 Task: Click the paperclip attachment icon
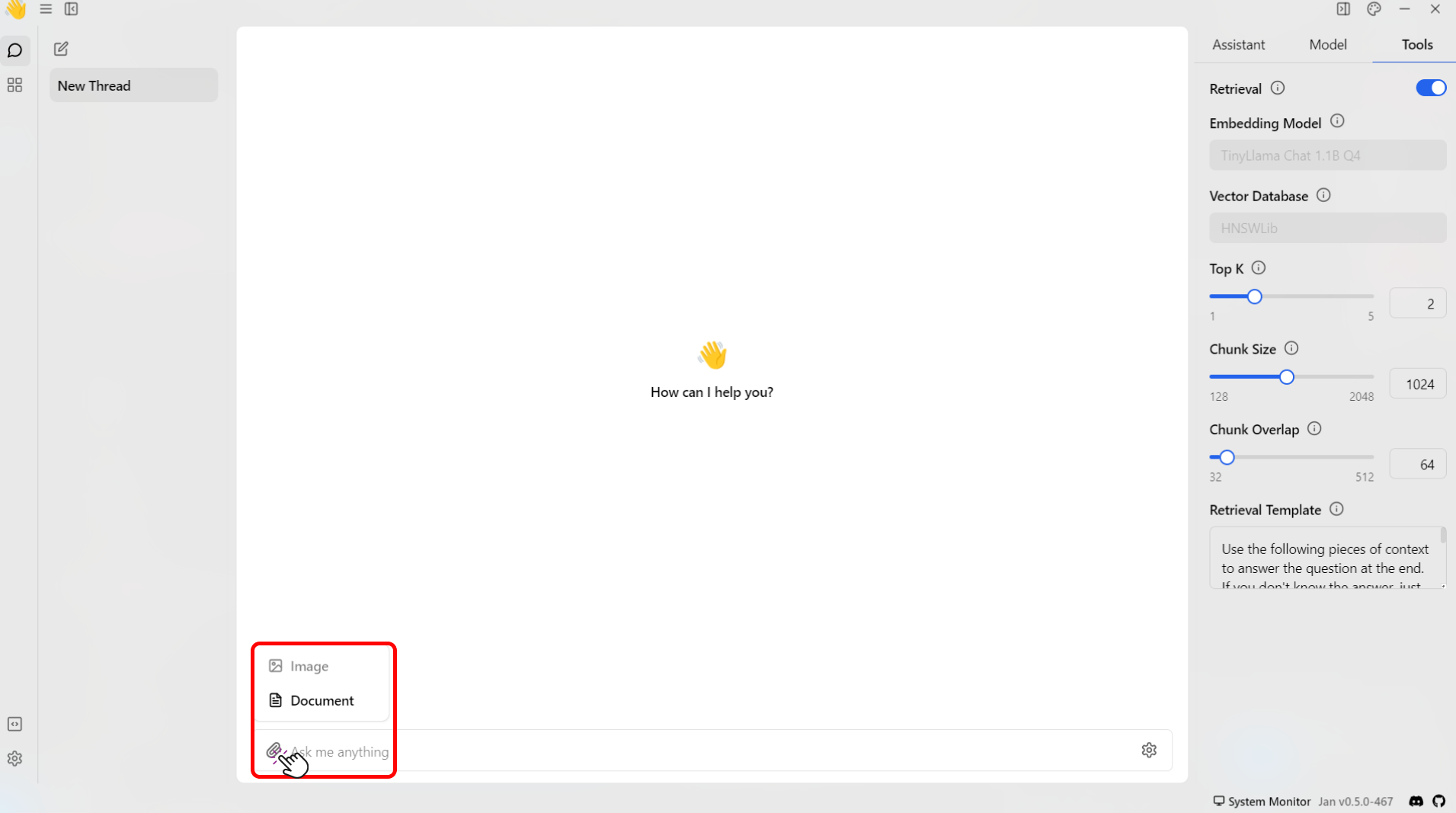point(274,751)
